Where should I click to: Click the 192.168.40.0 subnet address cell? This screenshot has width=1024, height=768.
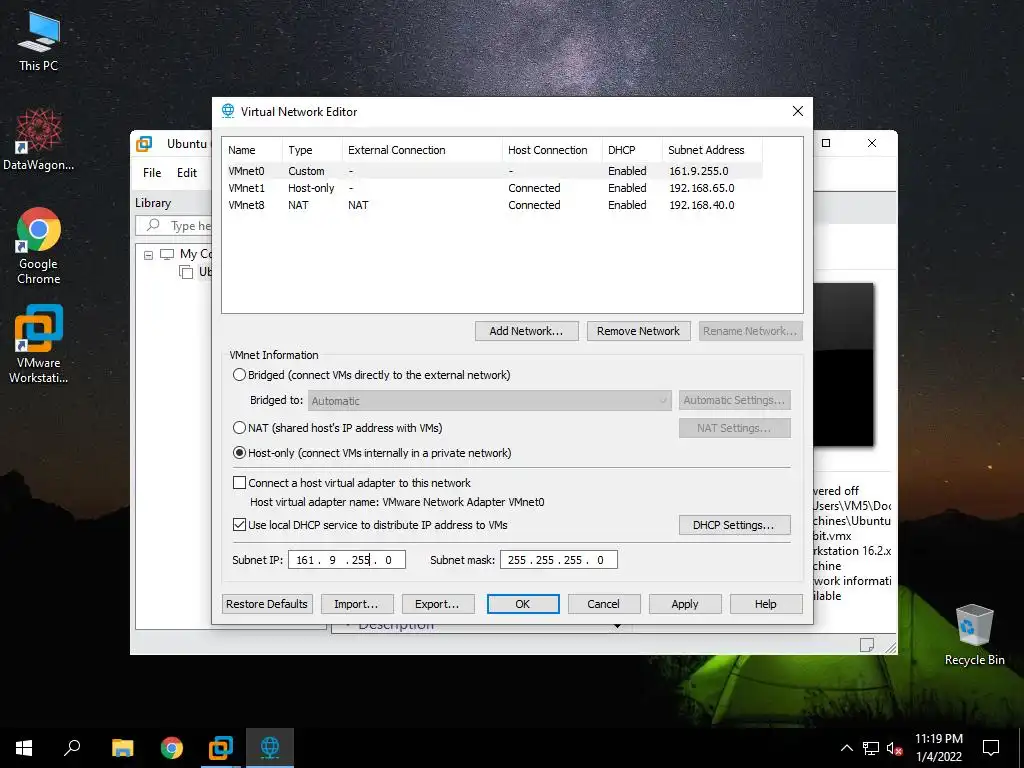[701, 205]
